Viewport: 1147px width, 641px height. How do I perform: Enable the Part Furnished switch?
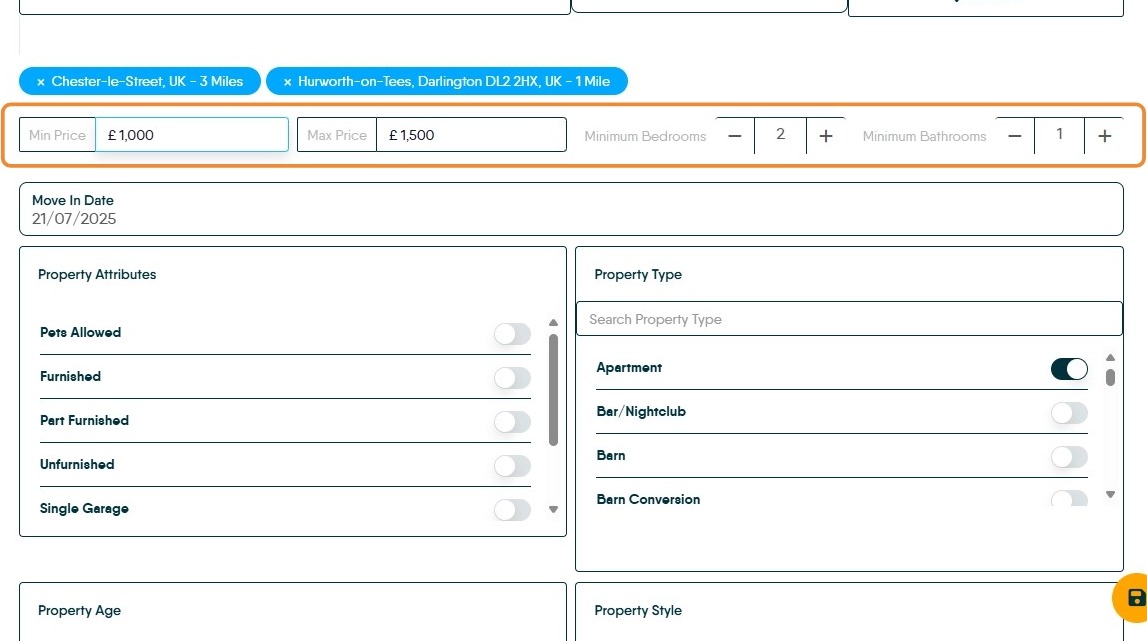point(512,421)
